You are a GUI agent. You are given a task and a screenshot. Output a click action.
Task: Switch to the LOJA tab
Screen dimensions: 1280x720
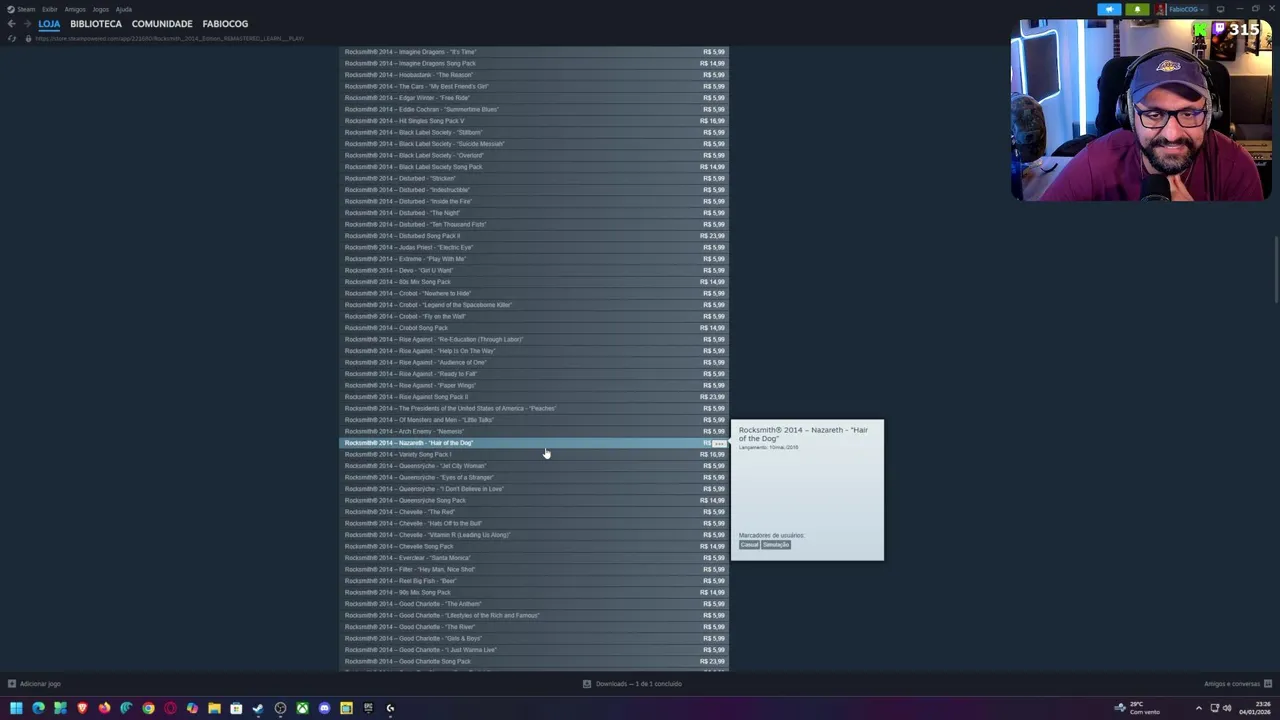click(x=49, y=24)
